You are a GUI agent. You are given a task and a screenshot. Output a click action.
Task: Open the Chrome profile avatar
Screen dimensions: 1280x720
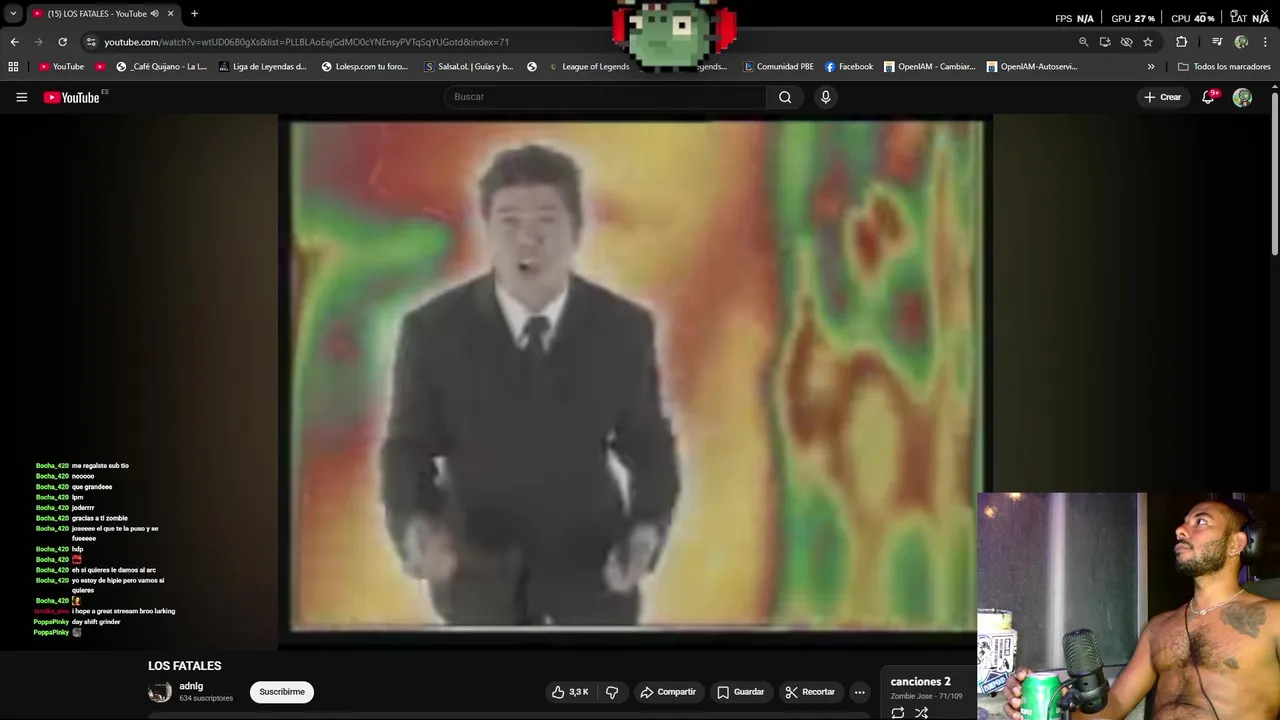click(x=1241, y=42)
